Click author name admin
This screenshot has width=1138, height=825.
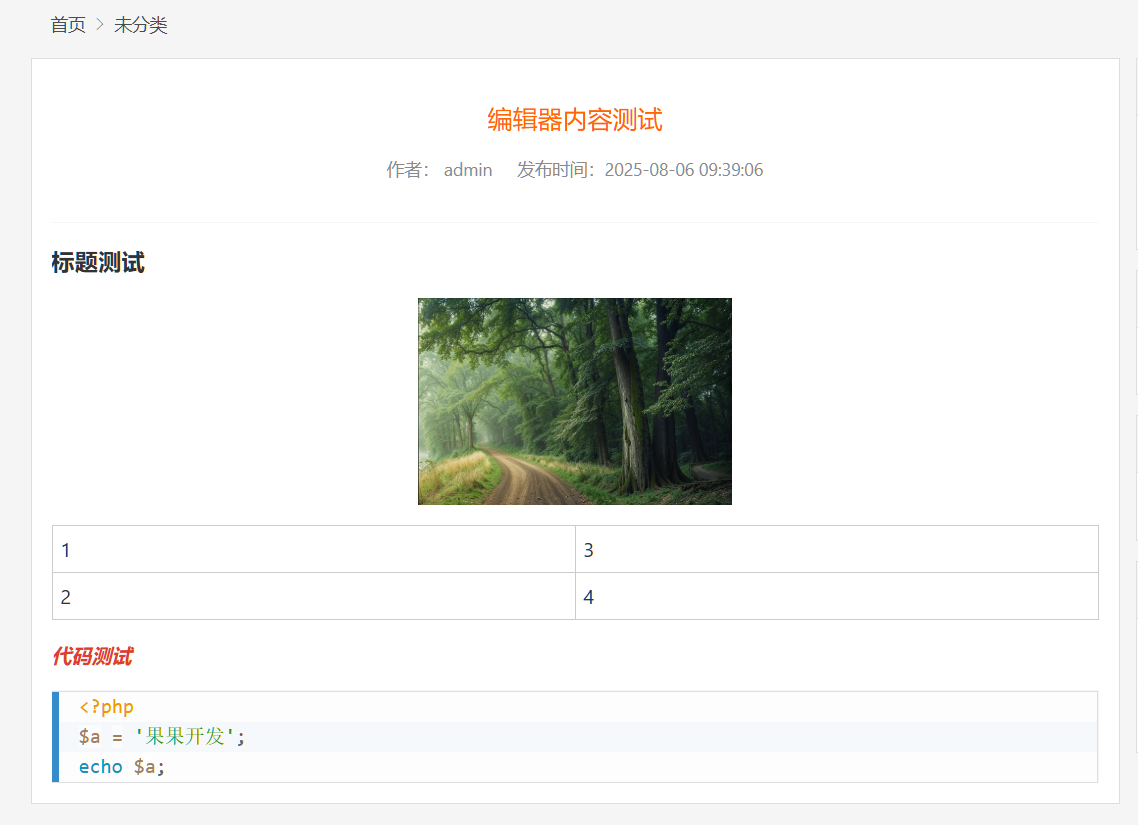pyautogui.click(x=468, y=170)
